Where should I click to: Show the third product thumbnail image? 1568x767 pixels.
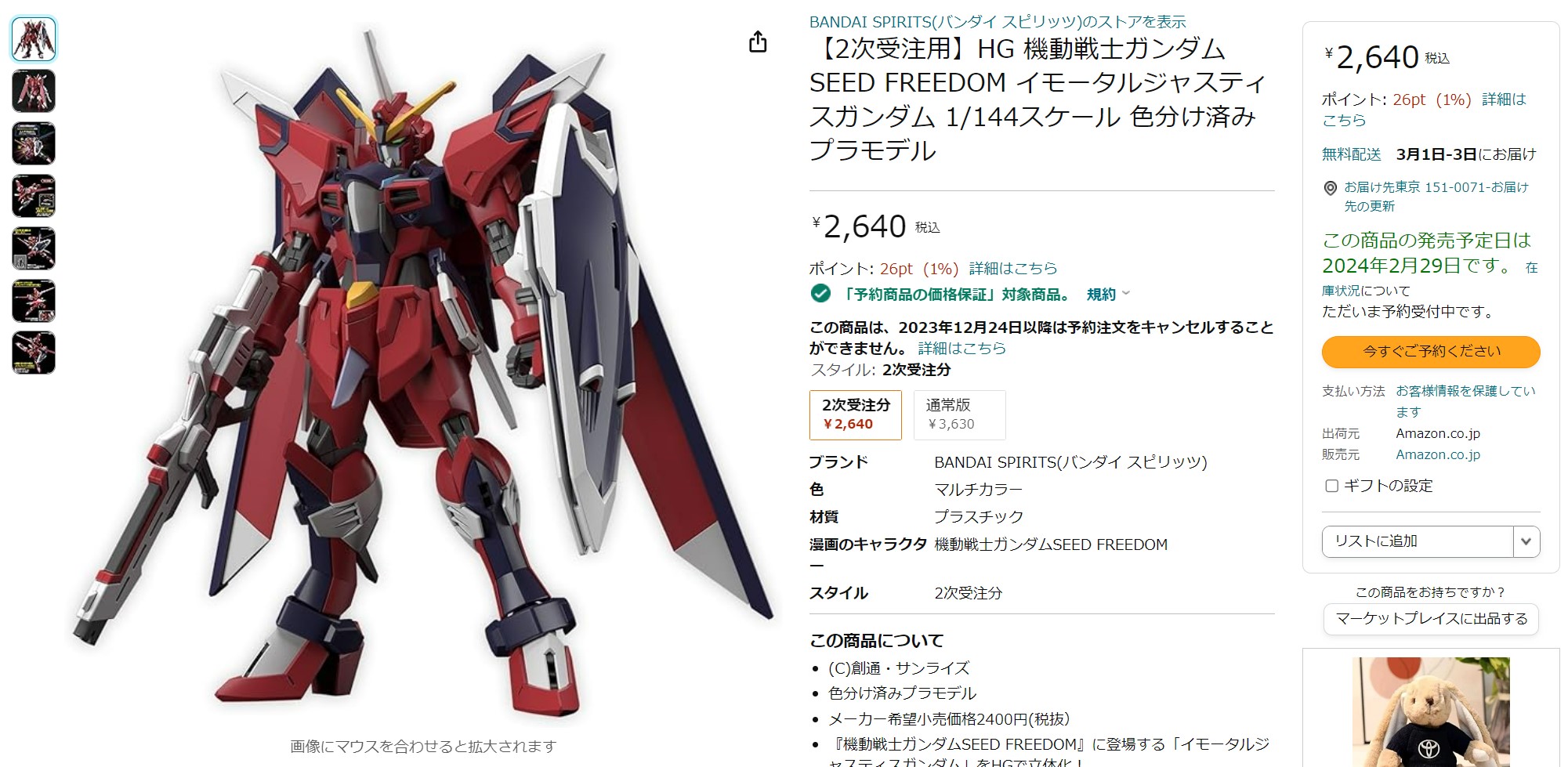(34, 143)
